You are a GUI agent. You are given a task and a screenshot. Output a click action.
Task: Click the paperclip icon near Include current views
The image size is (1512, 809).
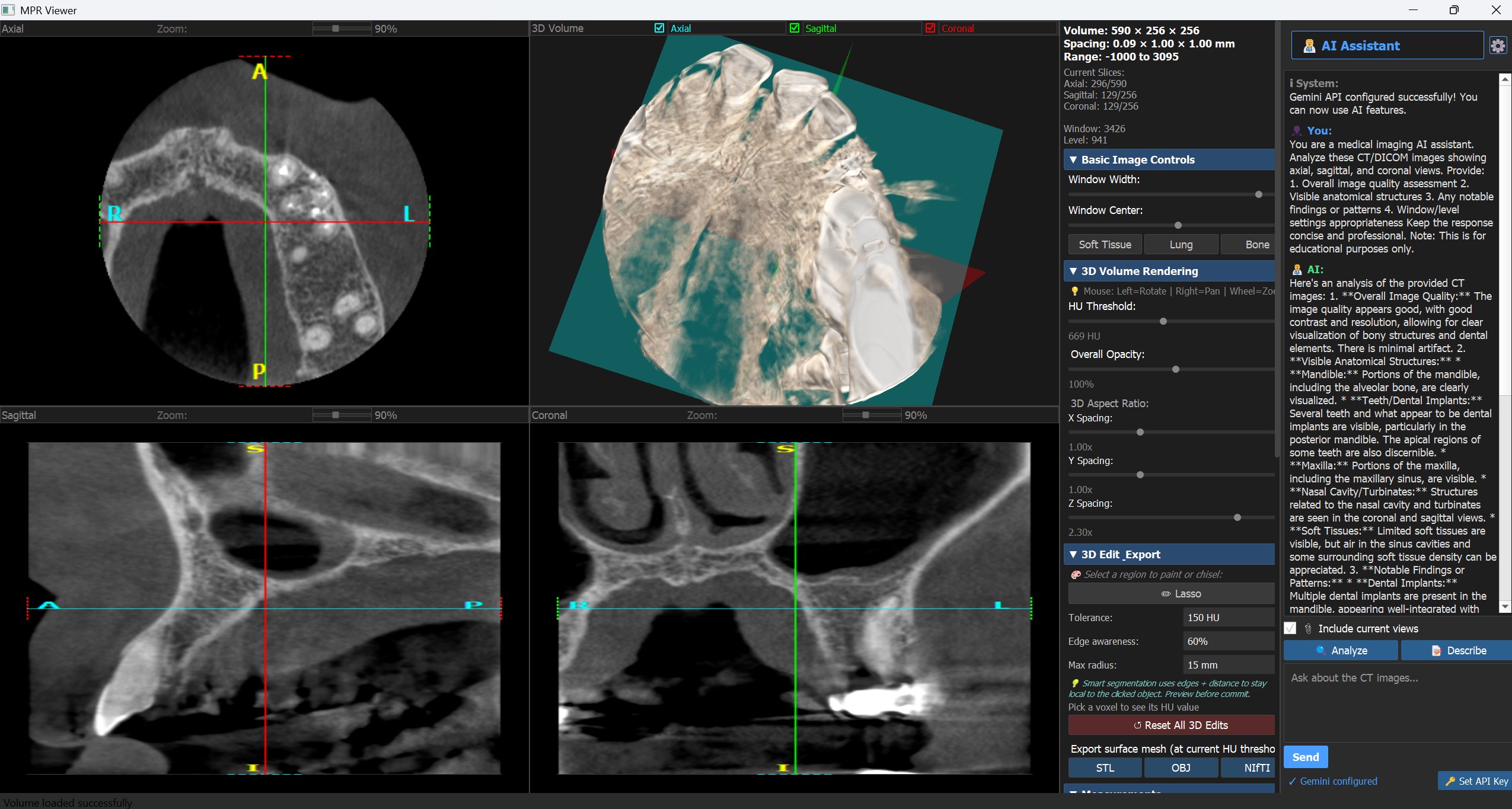click(1309, 628)
